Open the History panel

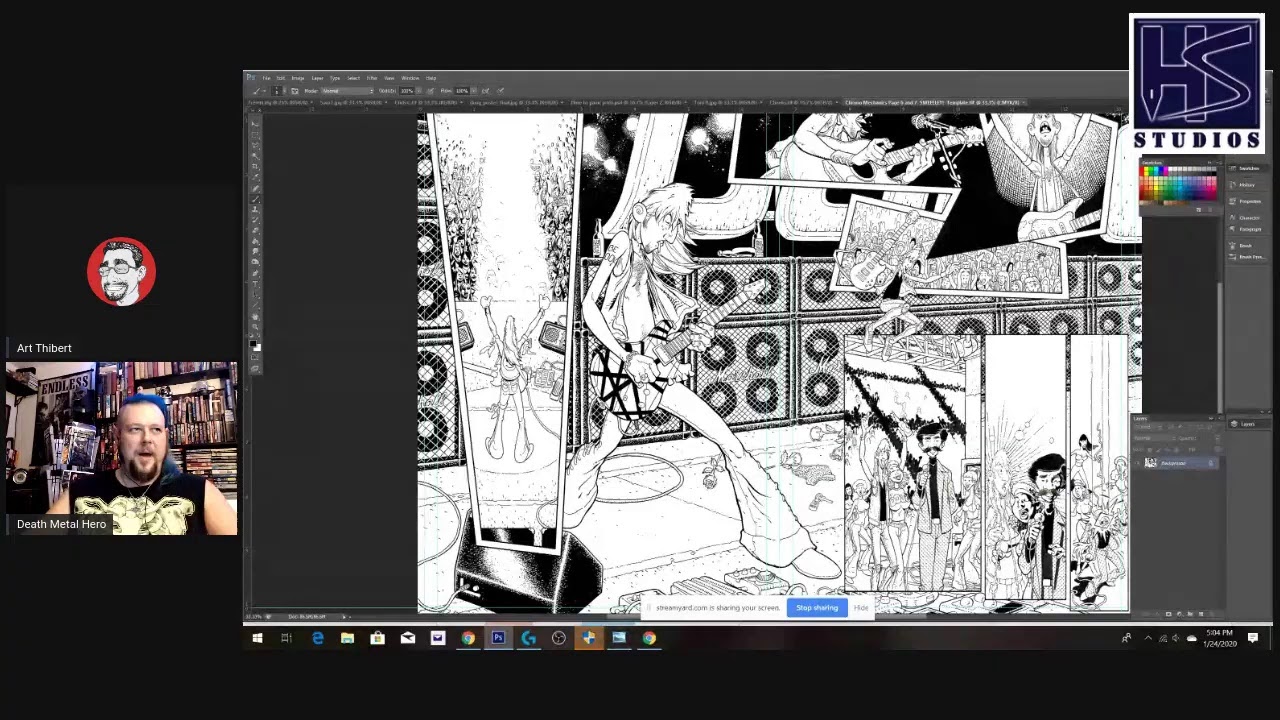tap(1247, 185)
